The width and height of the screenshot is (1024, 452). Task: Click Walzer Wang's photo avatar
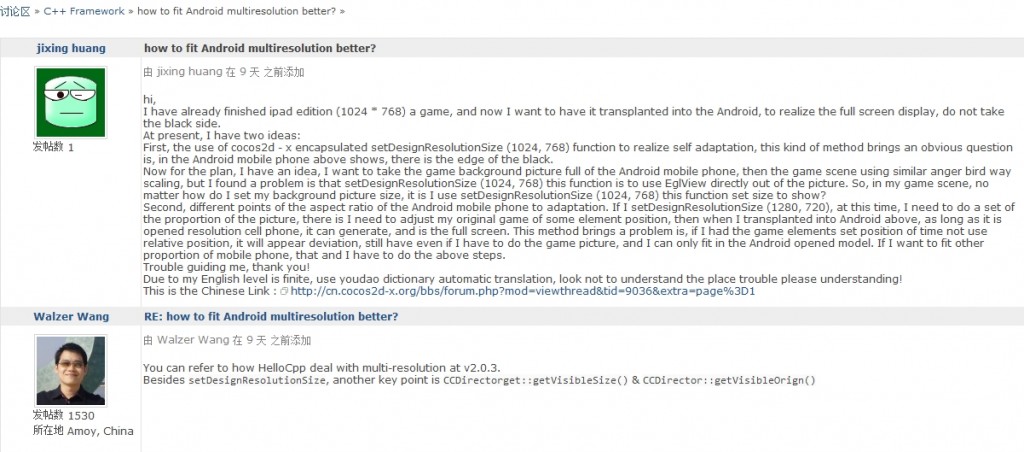(x=71, y=370)
